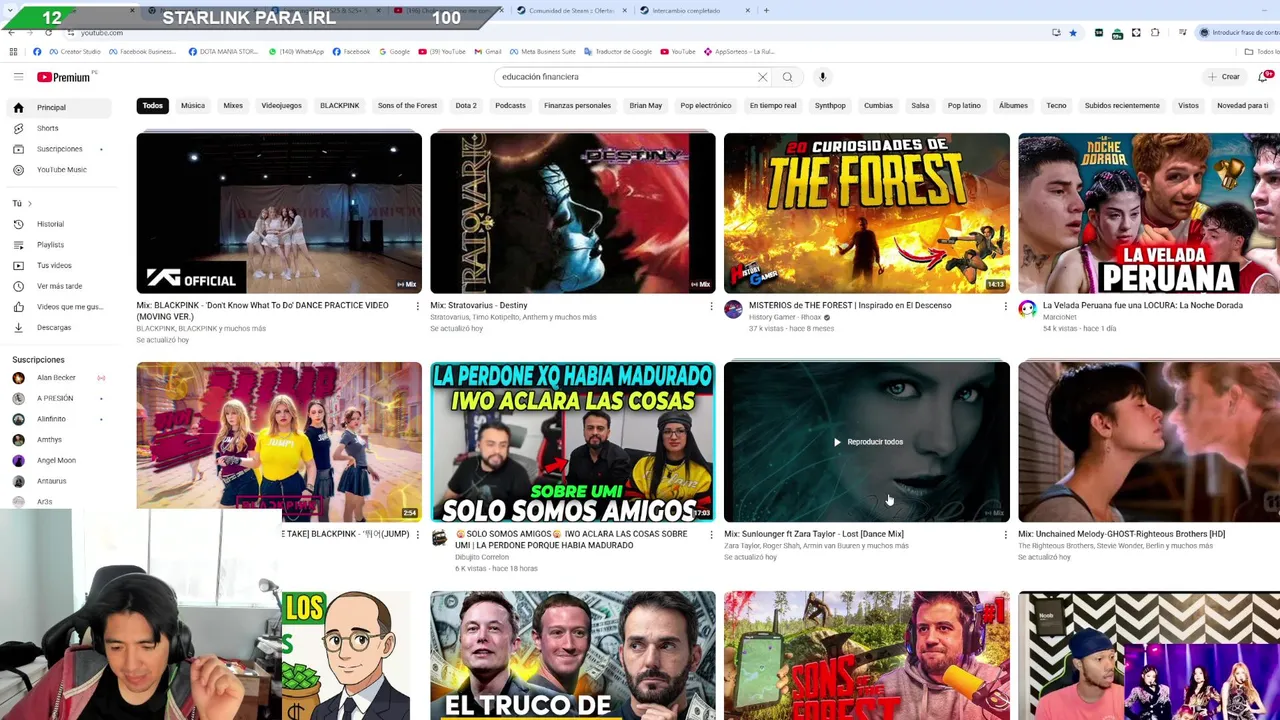This screenshot has width=1280, height=720.
Task: Select the Podcasts filter chip
Action: point(510,105)
